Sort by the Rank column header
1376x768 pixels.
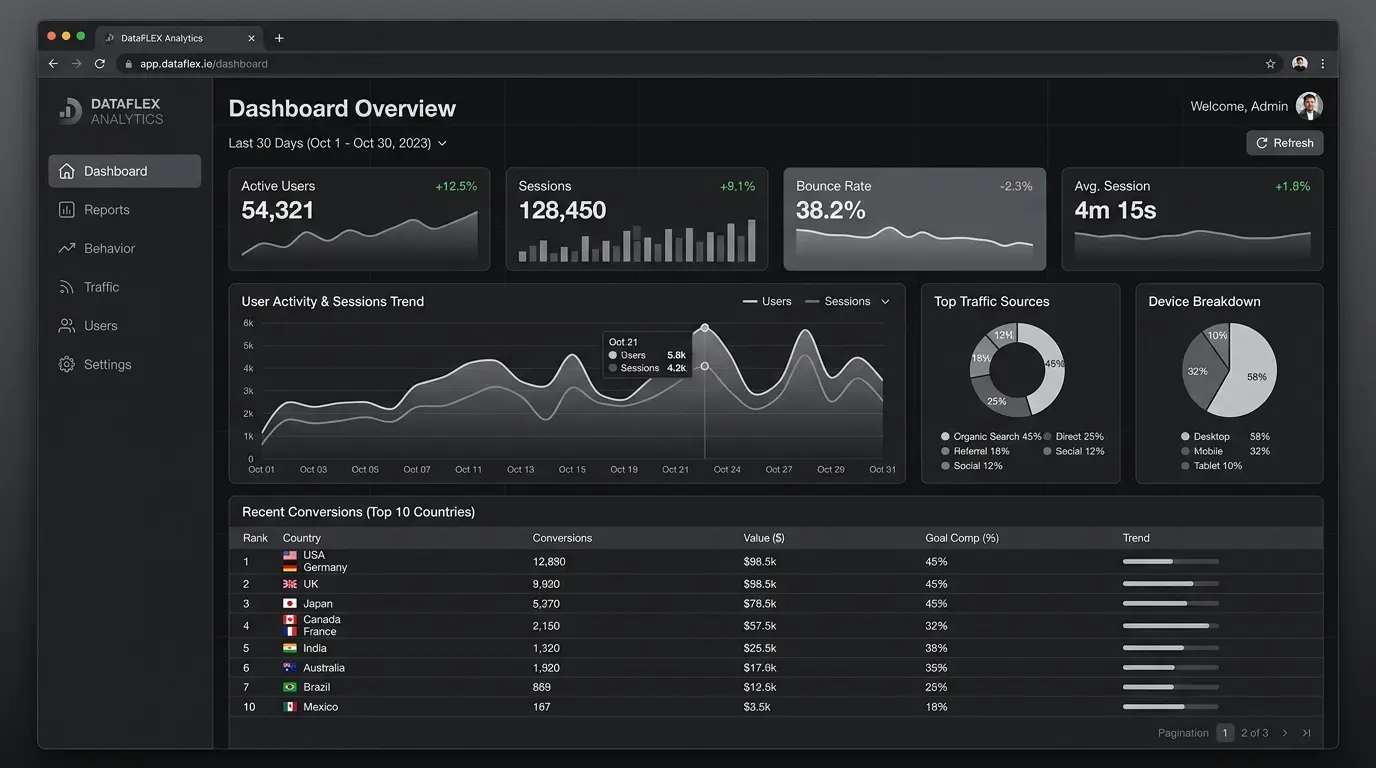tap(255, 538)
